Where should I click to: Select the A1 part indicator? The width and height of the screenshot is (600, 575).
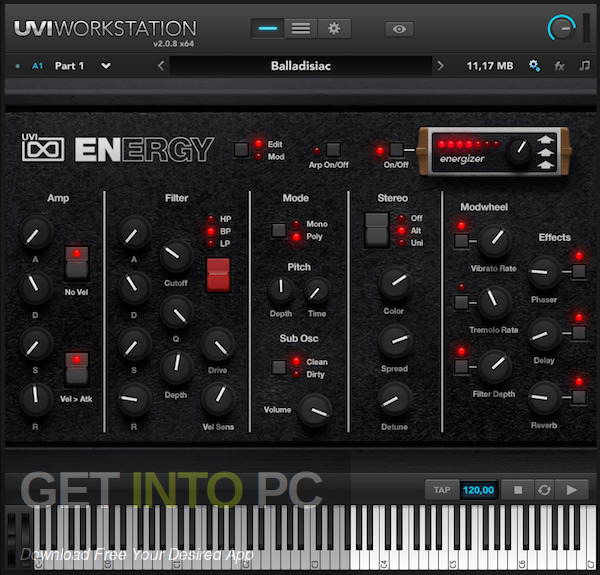(x=38, y=66)
